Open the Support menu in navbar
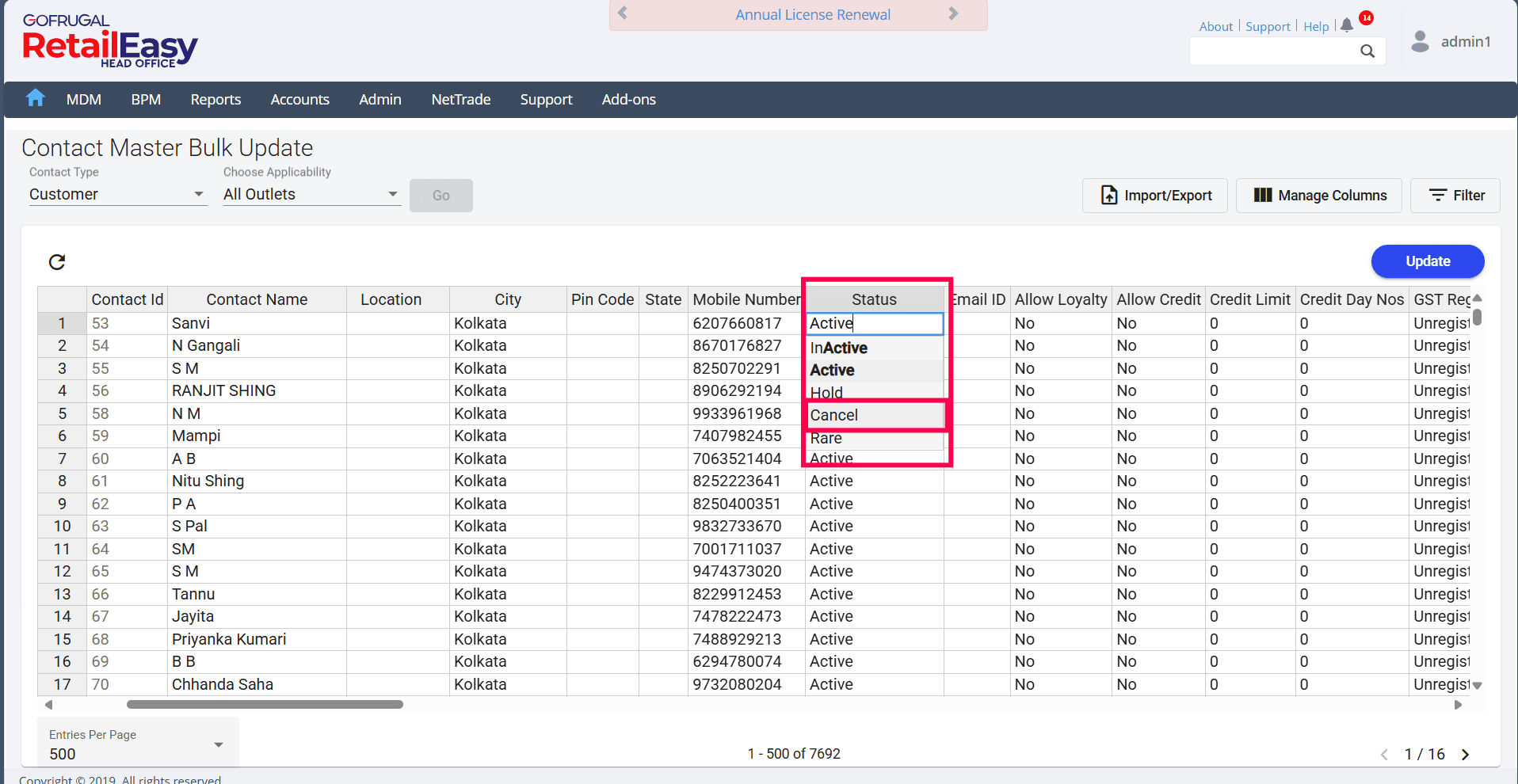 click(546, 100)
